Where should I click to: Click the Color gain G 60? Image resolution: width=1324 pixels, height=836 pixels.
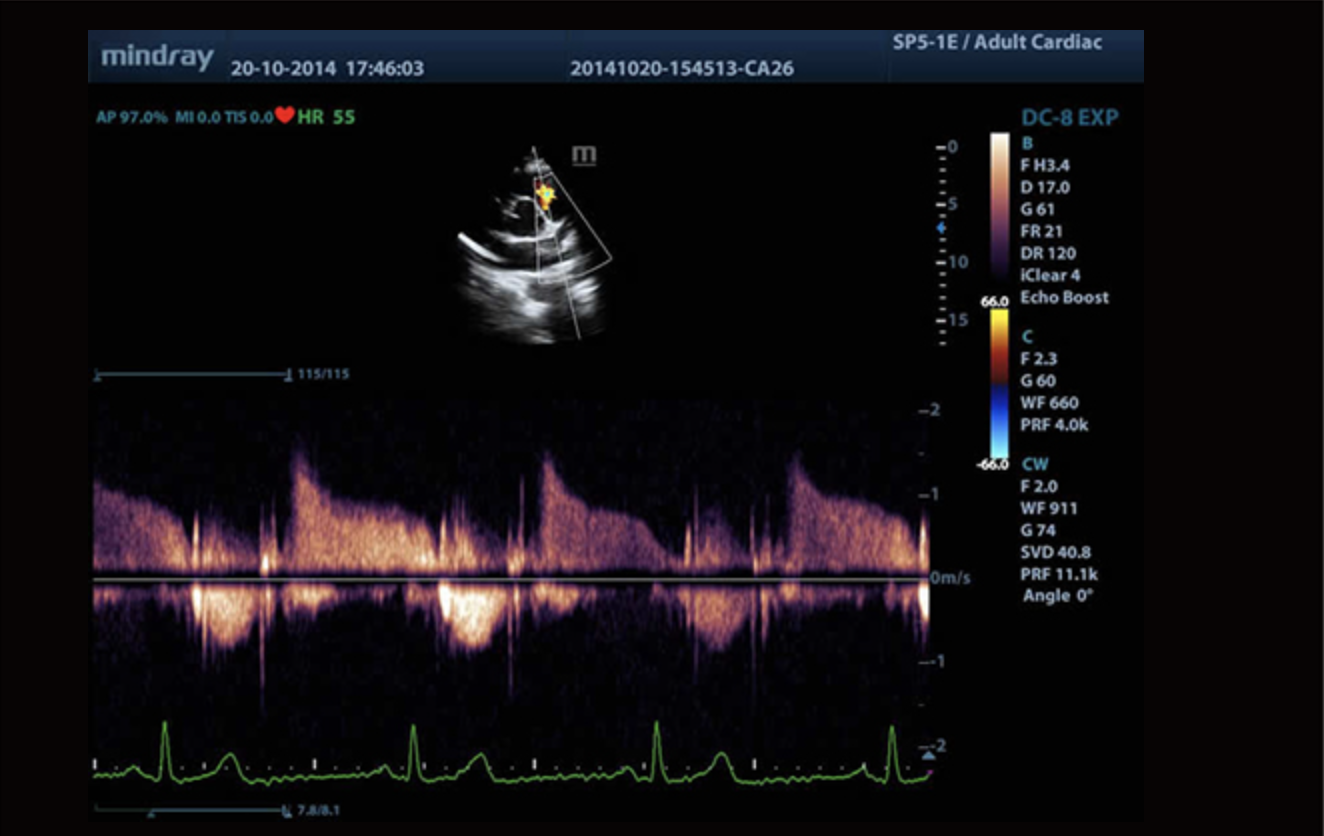pos(1039,381)
